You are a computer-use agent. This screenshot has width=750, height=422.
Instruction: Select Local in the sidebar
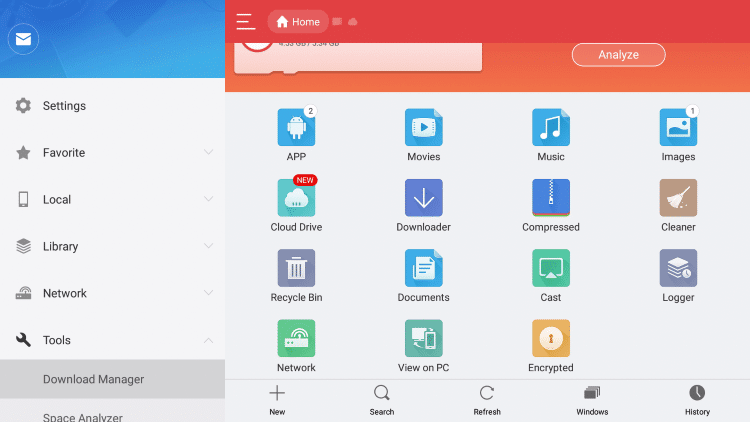[x=112, y=200]
